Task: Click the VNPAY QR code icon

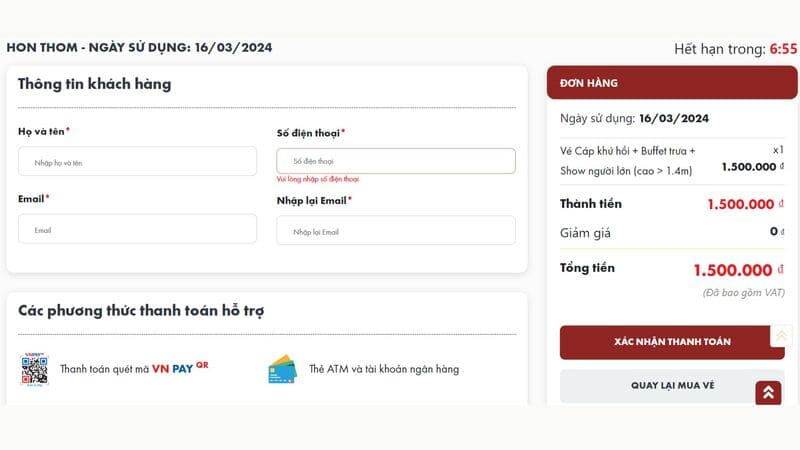Action: 34,369
